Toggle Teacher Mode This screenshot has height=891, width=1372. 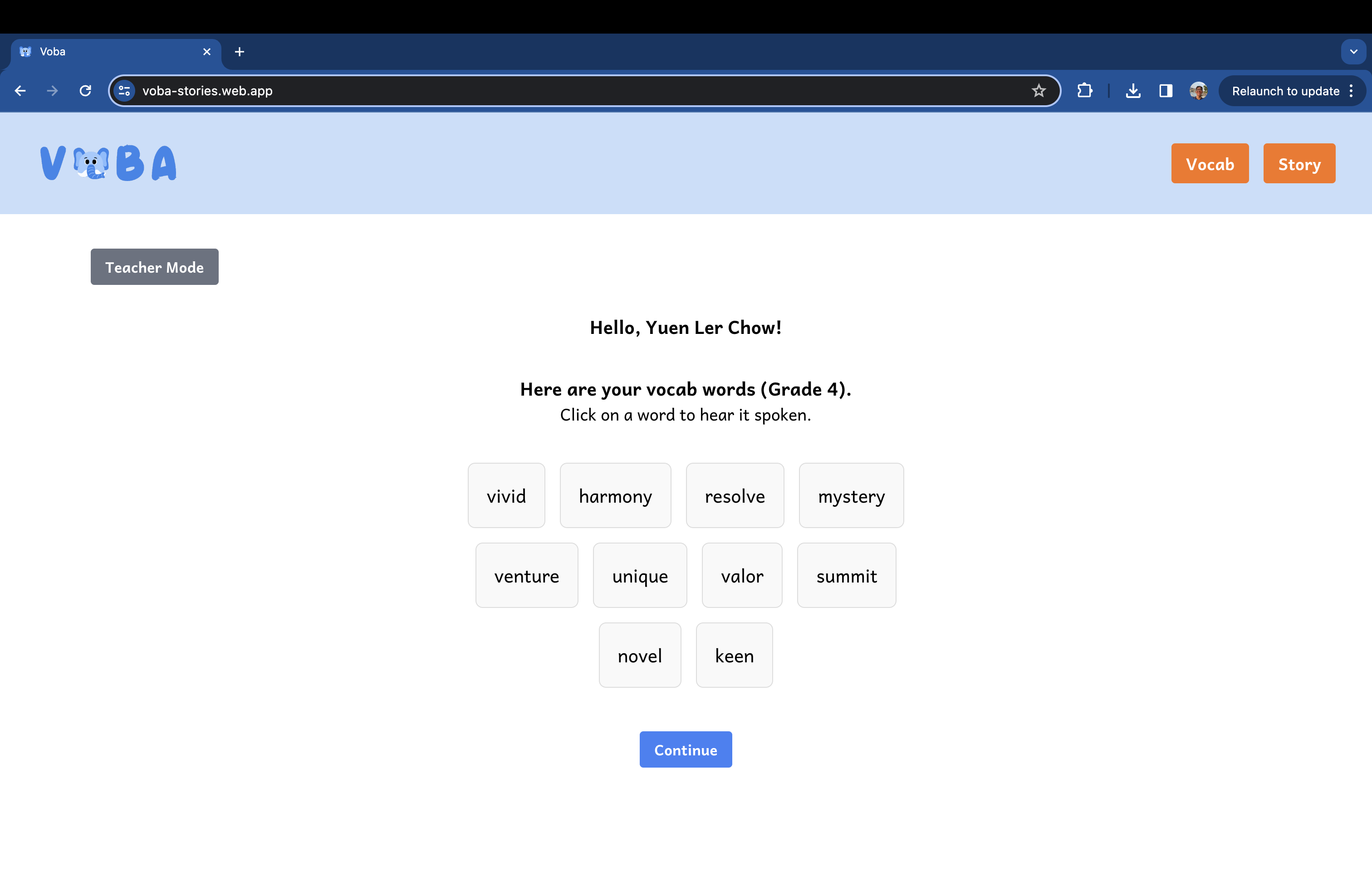pyautogui.click(x=155, y=267)
